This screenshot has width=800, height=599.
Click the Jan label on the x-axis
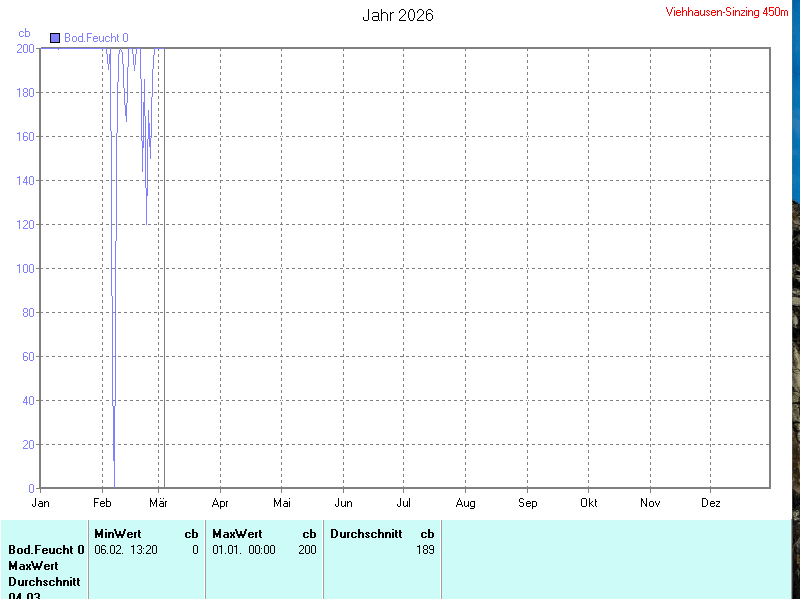(41, 503)
